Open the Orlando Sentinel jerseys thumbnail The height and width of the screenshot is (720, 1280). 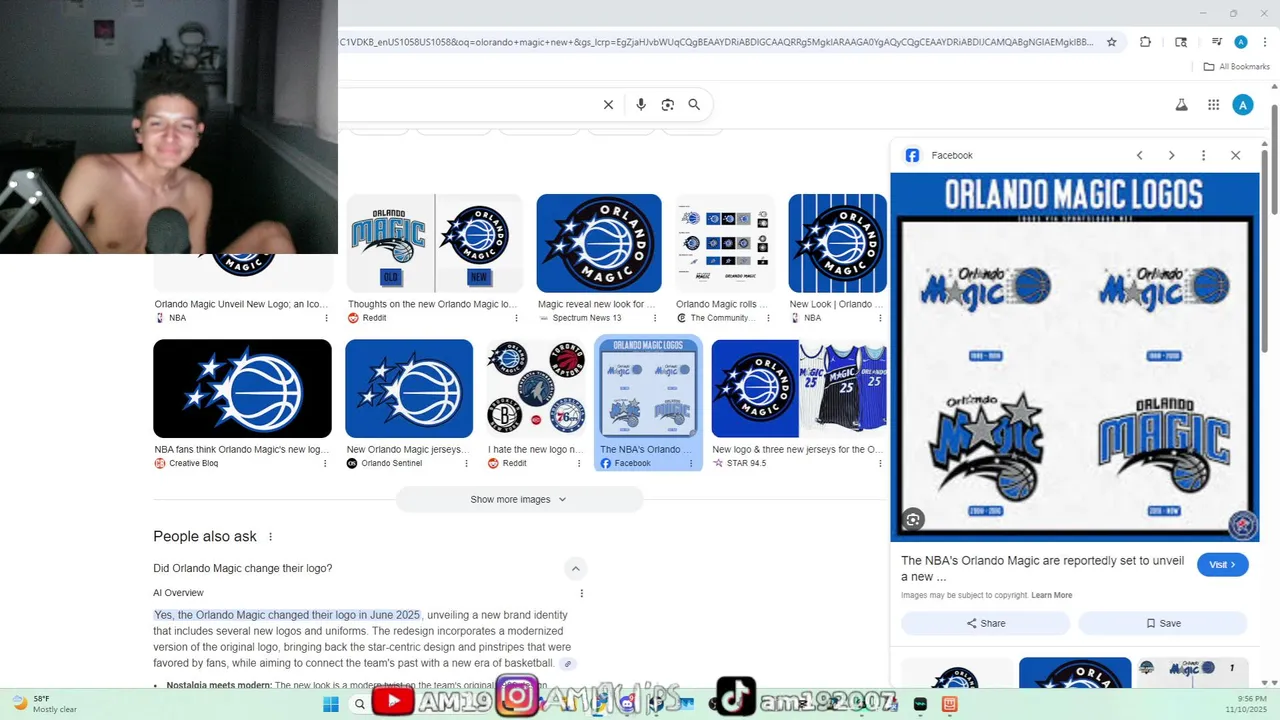pos(409,388)
